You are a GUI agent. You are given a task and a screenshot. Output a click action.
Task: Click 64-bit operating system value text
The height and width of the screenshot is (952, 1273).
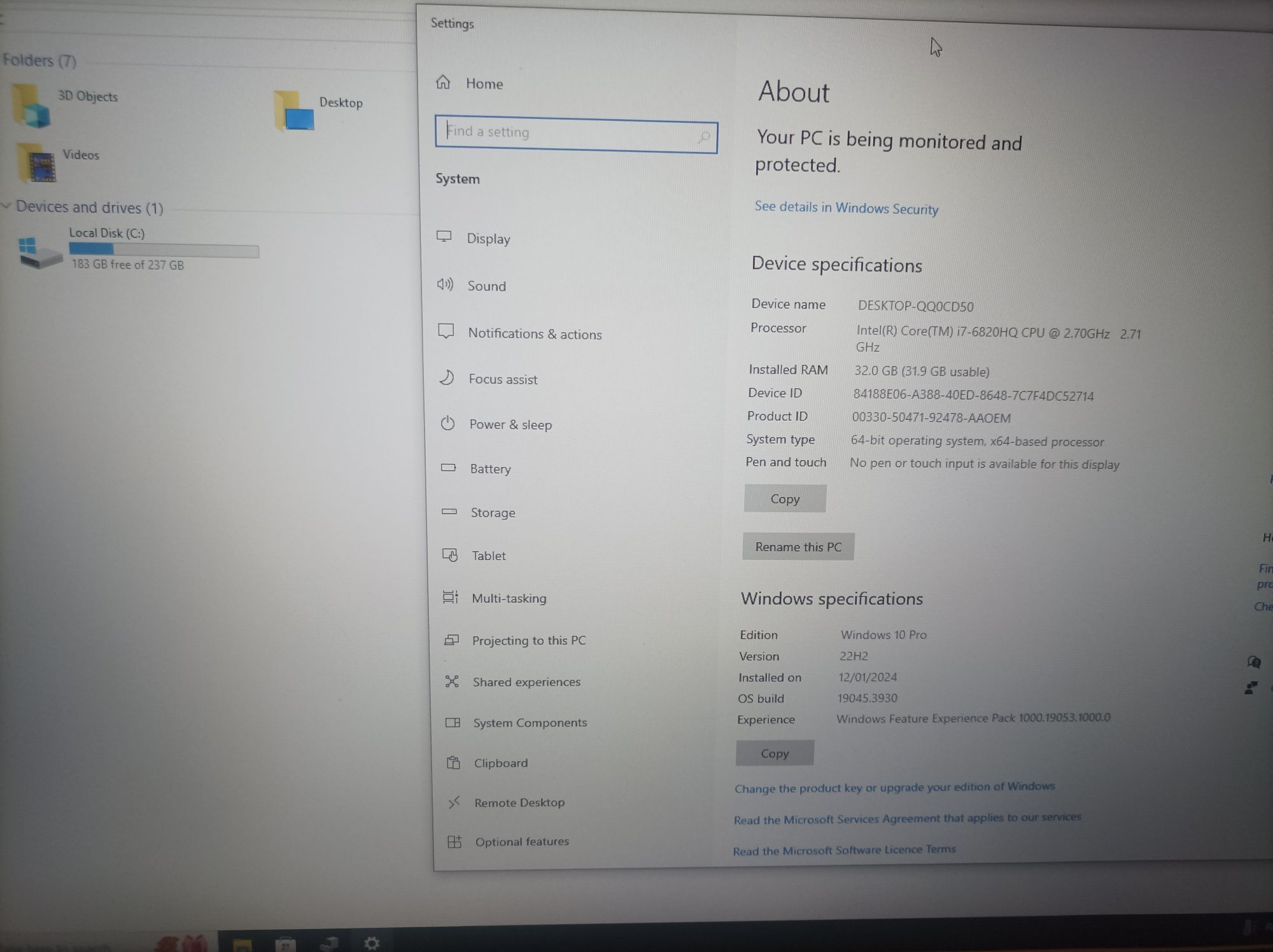coord(977,441)
